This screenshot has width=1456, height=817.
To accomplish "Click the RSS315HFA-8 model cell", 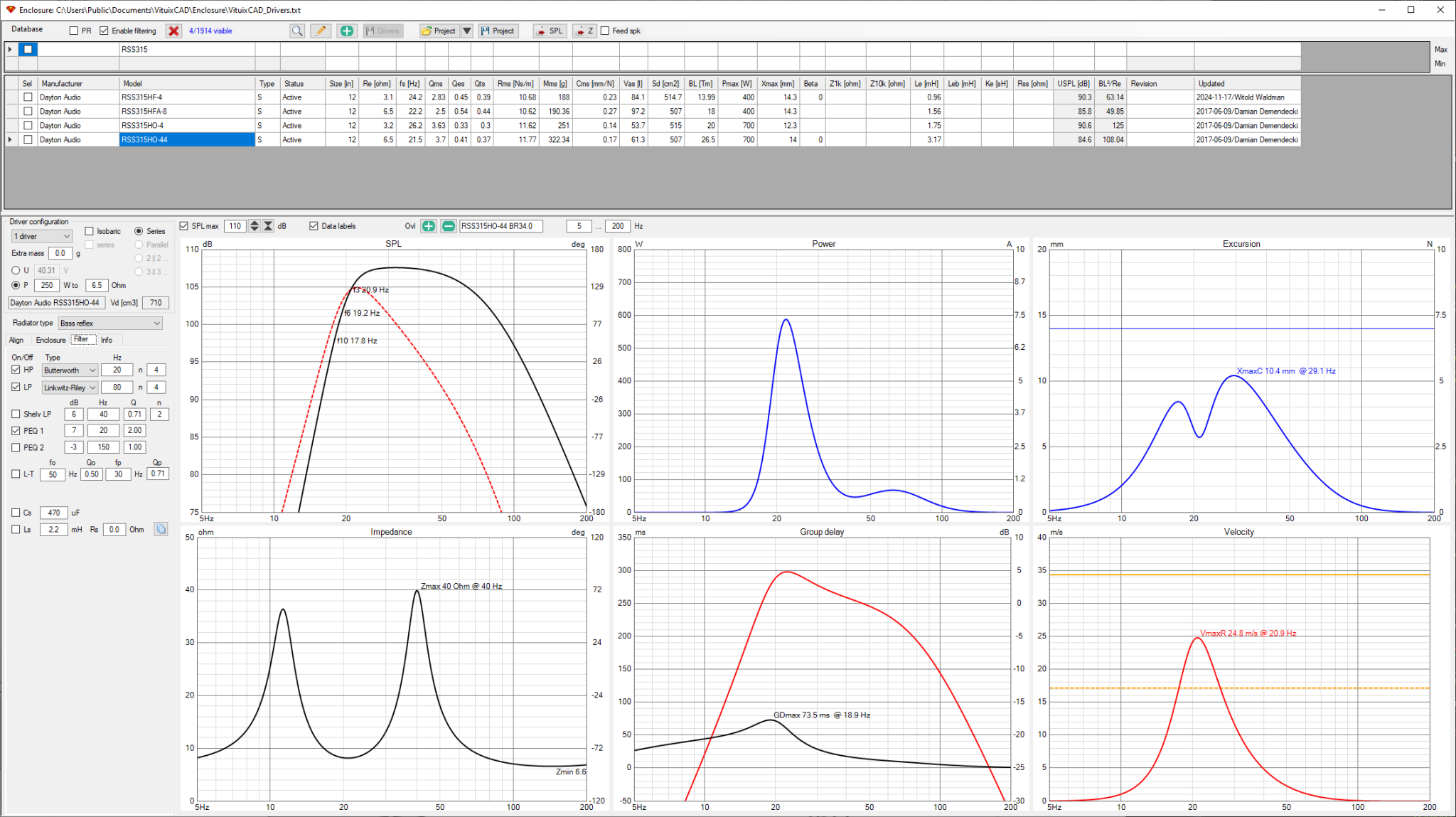I will (x=188, y=111).
